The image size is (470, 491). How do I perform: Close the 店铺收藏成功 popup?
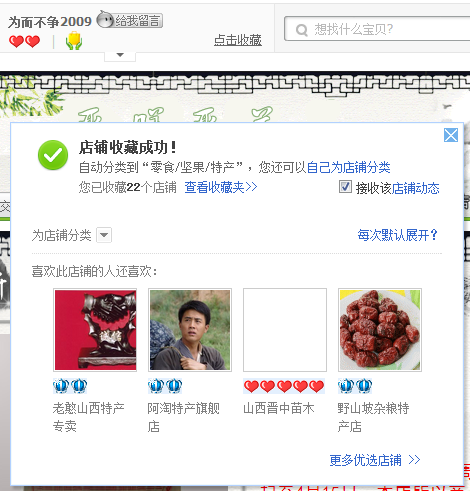pos(451,135)
